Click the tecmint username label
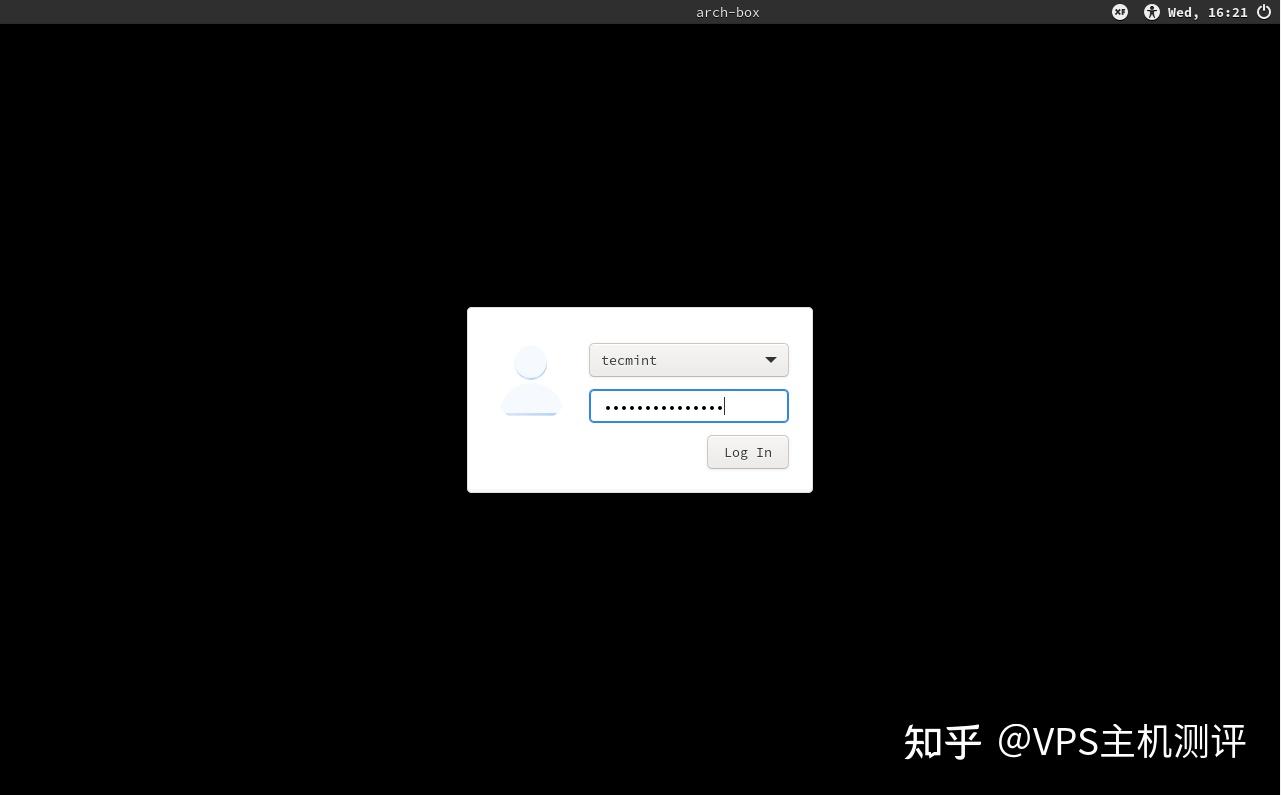This screenshot has width=1281, height=795. coord(629,359)
